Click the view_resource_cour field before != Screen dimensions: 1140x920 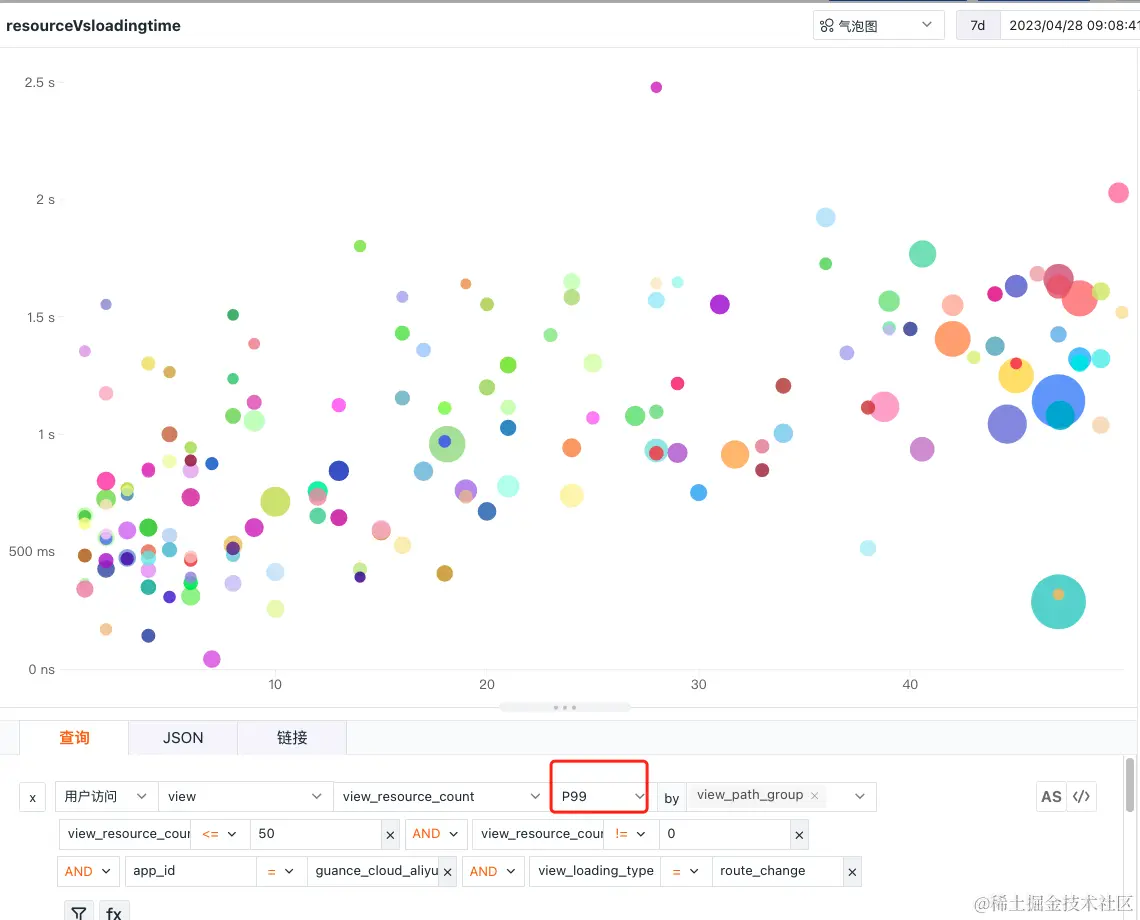[x=538, y=834]
